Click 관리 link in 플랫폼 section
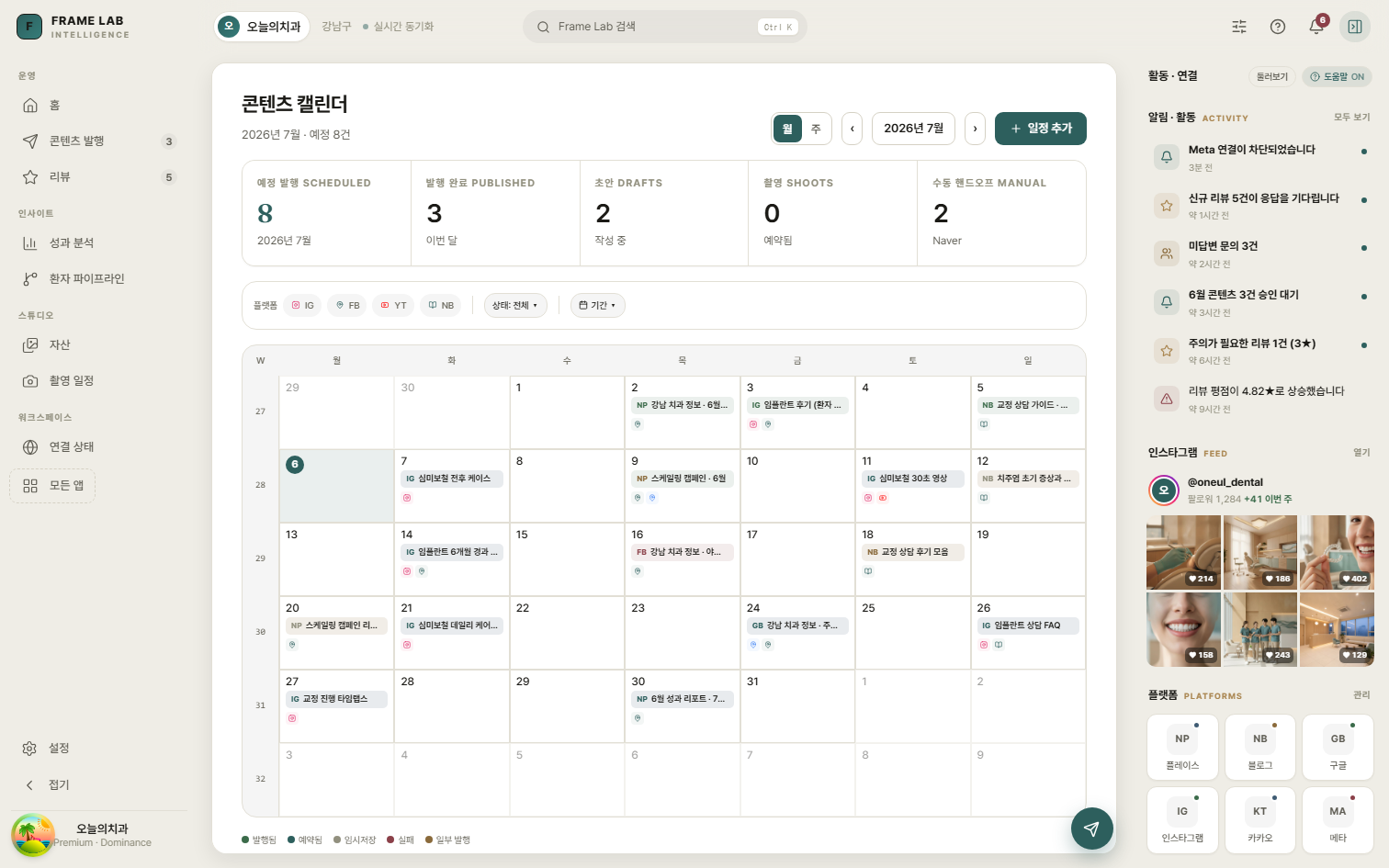Image resolution: width=1389 pixels, height=868 pixels. pos(1361,694)
